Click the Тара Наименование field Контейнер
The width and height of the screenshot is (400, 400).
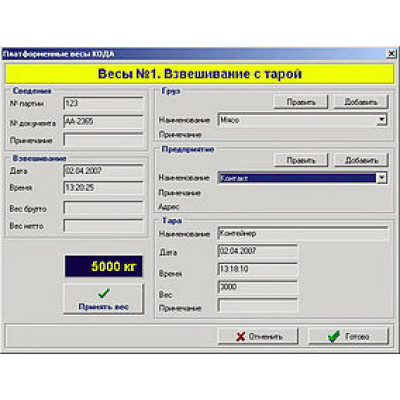point(303,234)
